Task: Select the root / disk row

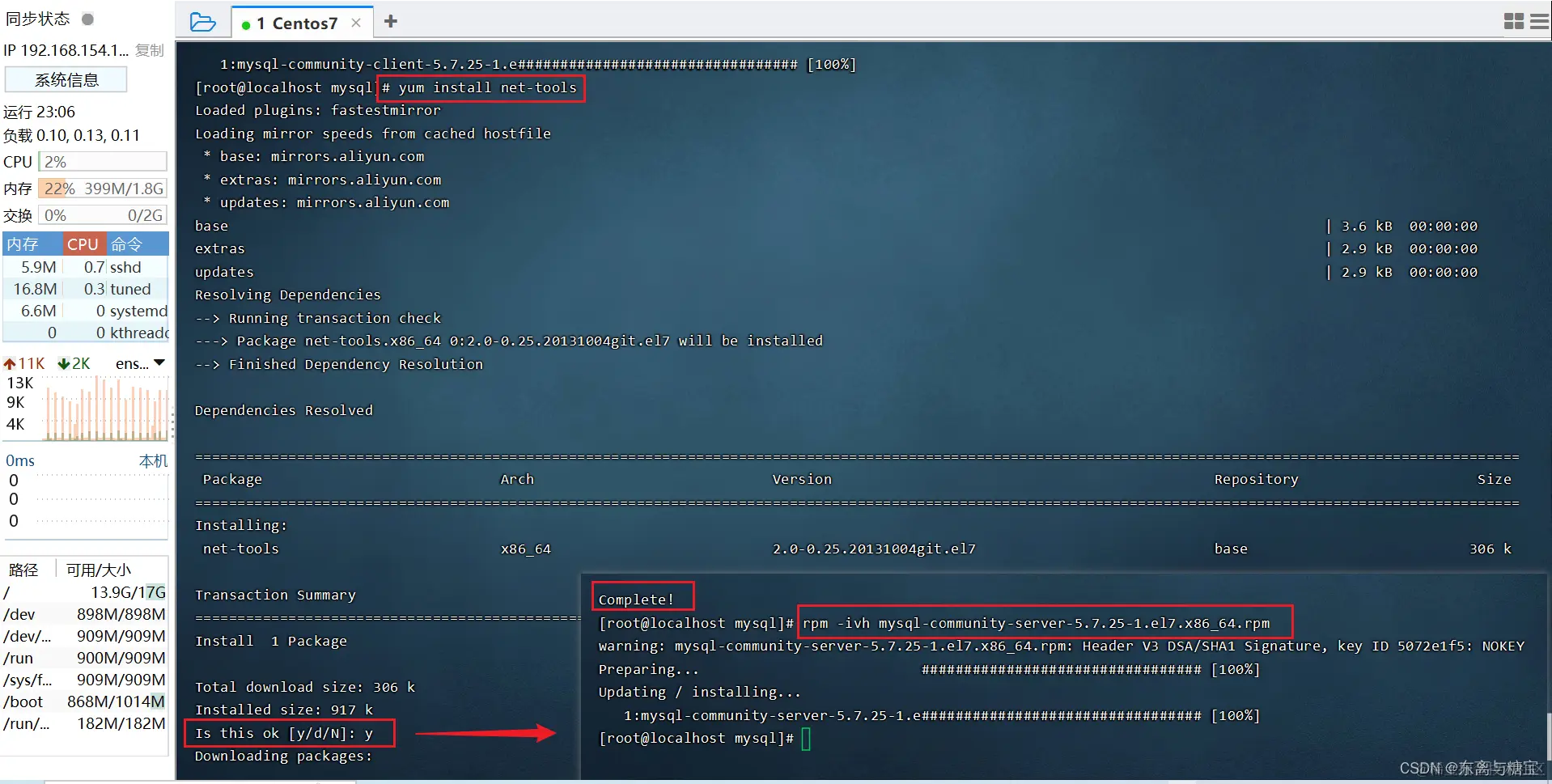Action: click(85, 592)
